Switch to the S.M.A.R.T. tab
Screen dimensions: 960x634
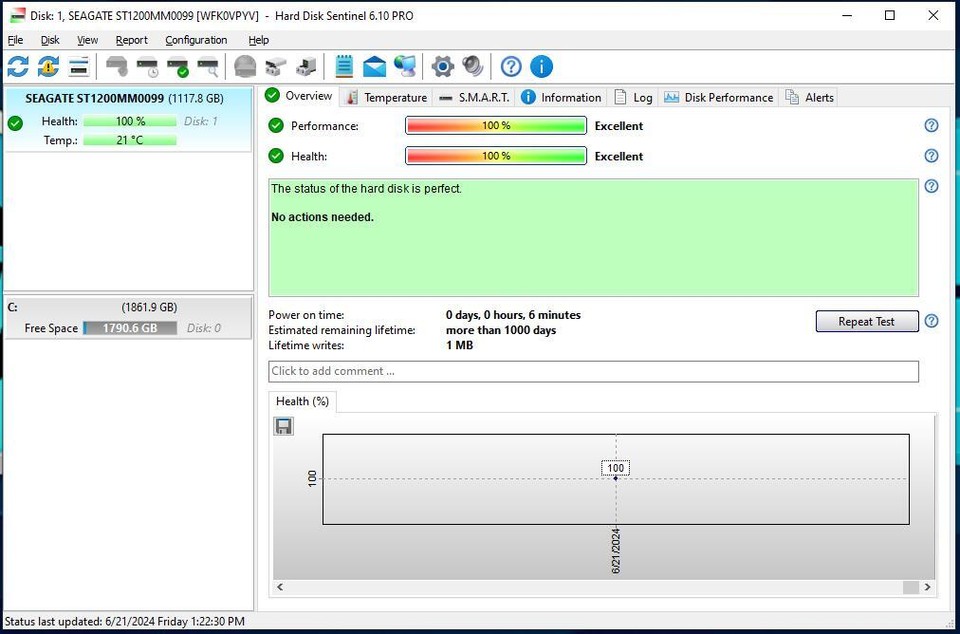coord(475,97)
